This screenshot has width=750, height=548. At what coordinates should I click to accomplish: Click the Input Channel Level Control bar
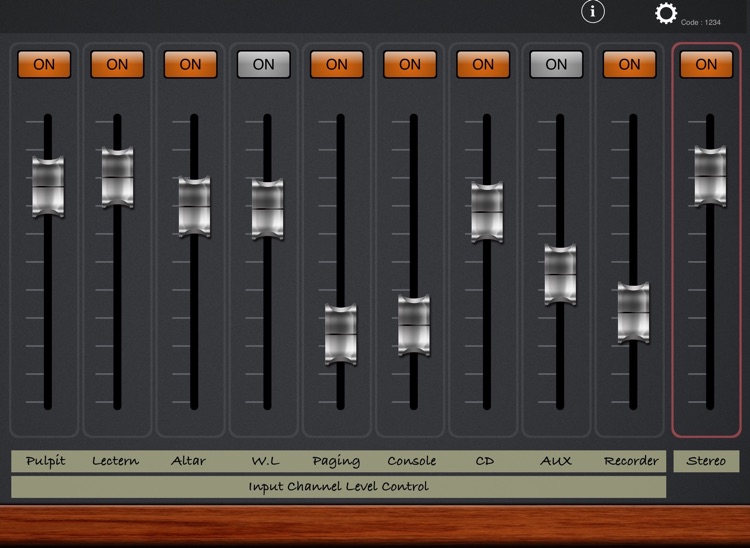click(x=339, y=487)
